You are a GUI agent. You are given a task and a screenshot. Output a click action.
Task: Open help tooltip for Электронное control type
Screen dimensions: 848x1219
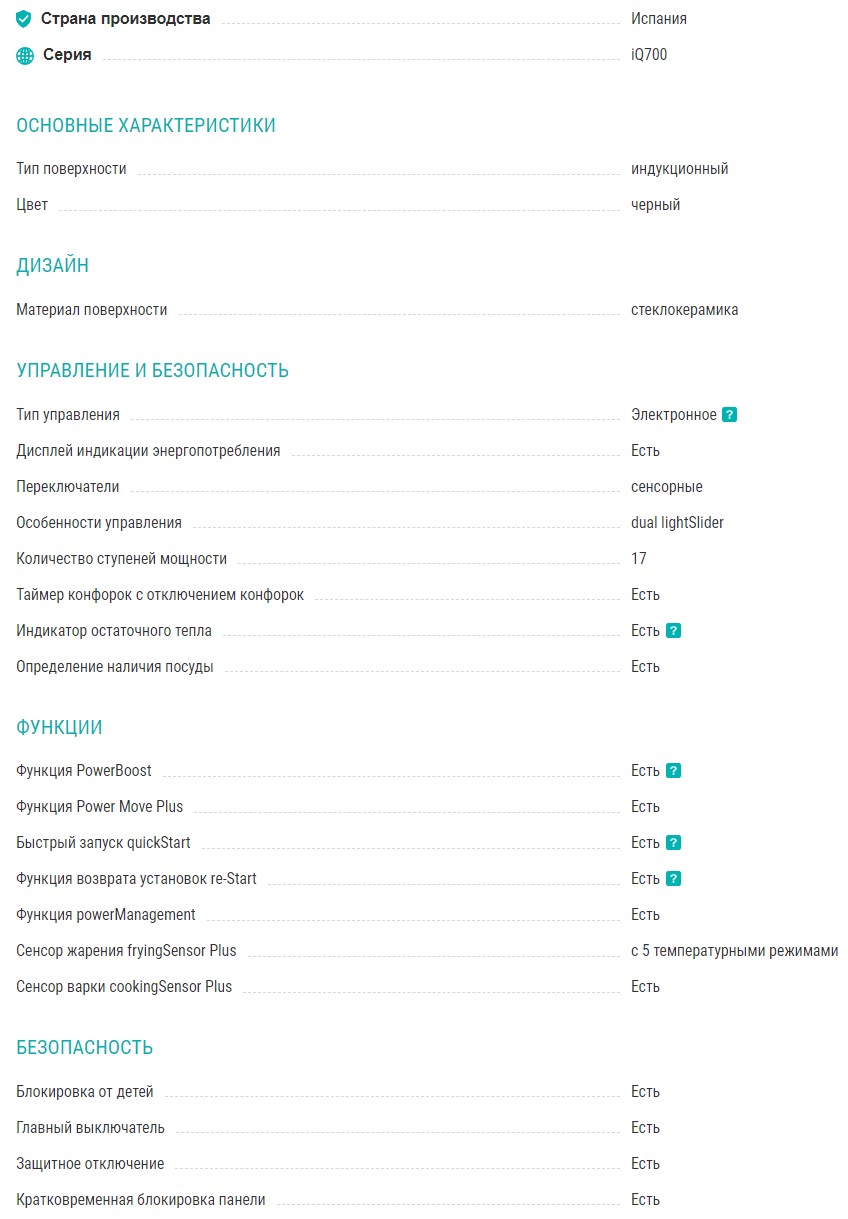pos(729,415)
